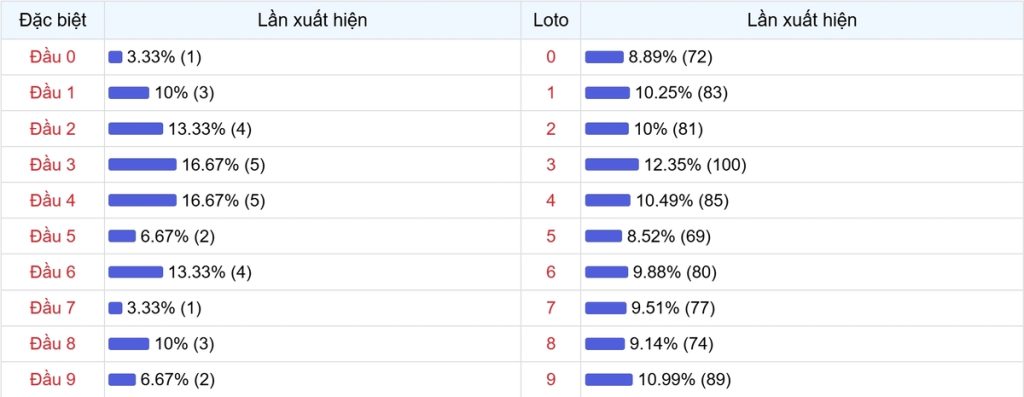Click the '8.52% (69)' value text
The height and width of the screenshot is (397, 1024).
coord(669,236)
